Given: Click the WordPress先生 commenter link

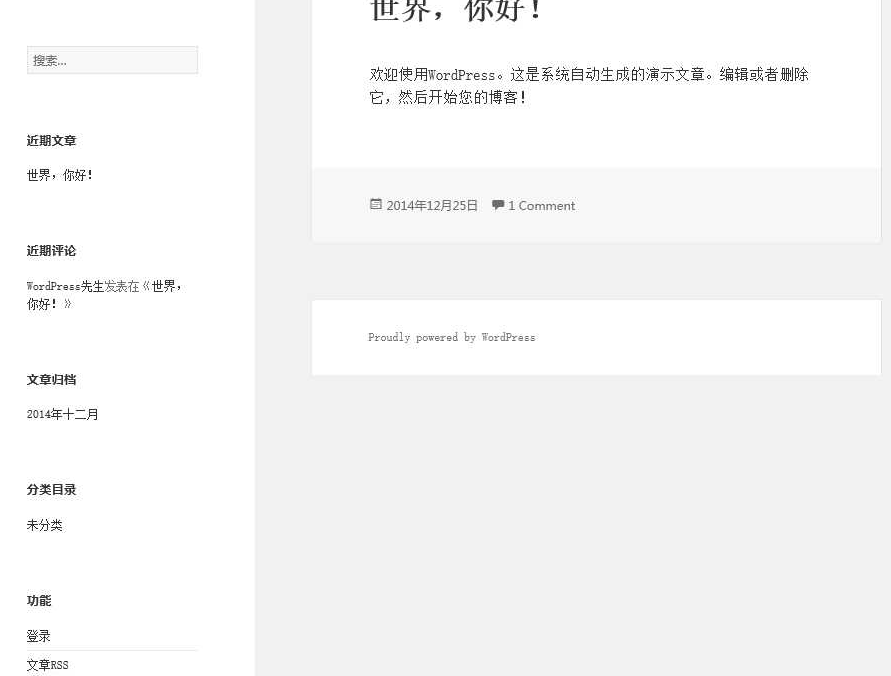Looking at the screenshot, I should [52, 285].
